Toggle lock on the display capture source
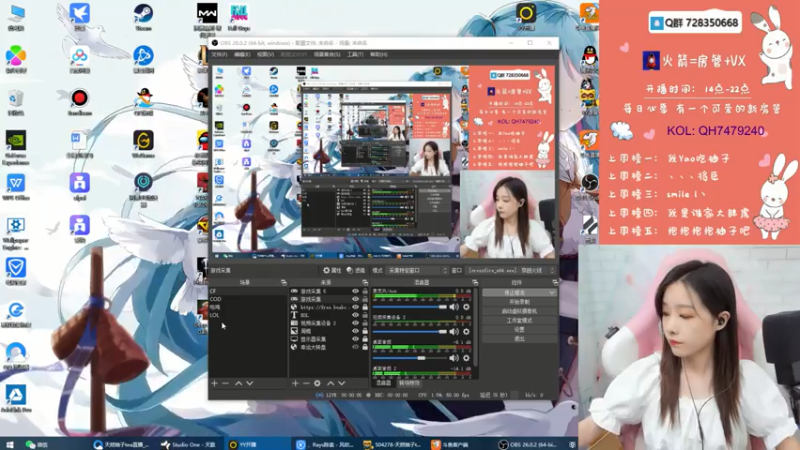Screen dimensions: 800x450 [365, 339]
